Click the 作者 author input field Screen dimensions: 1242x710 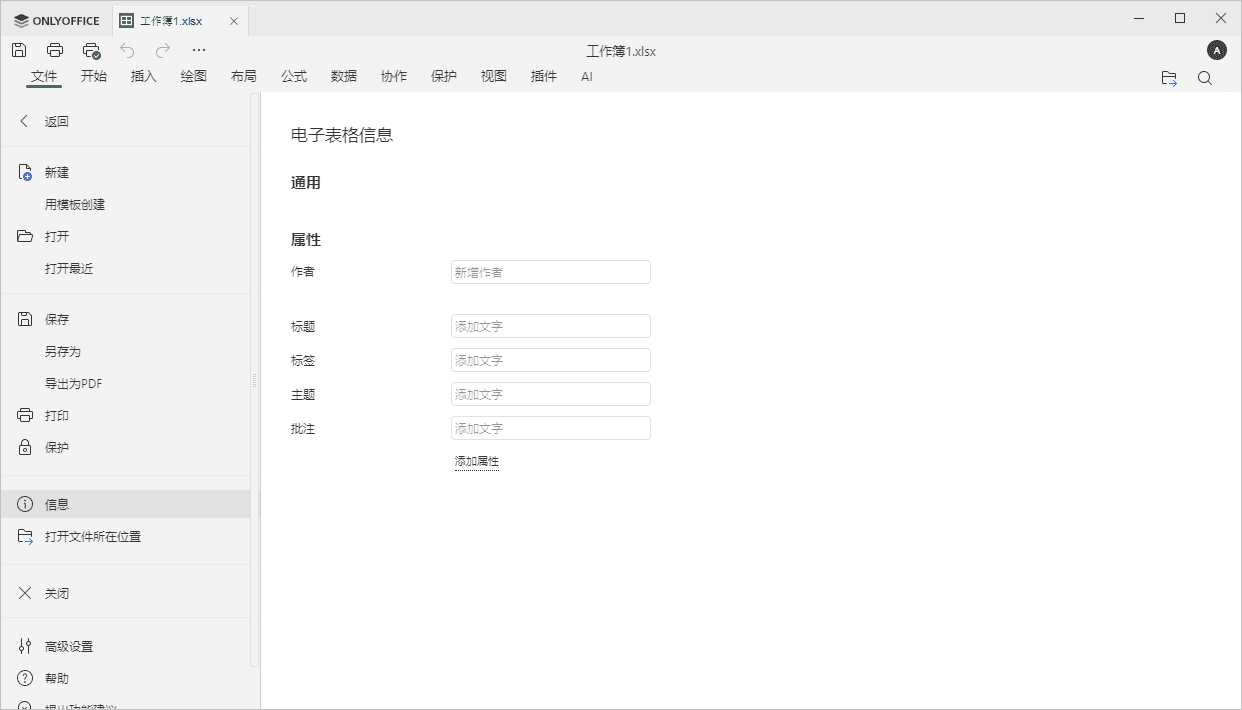click(550, 271)
